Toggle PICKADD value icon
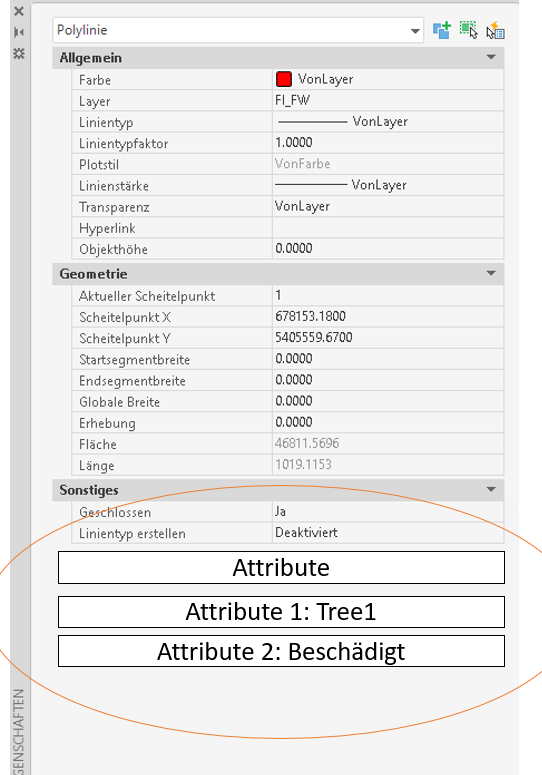542x775 pixels. (441, 31)
